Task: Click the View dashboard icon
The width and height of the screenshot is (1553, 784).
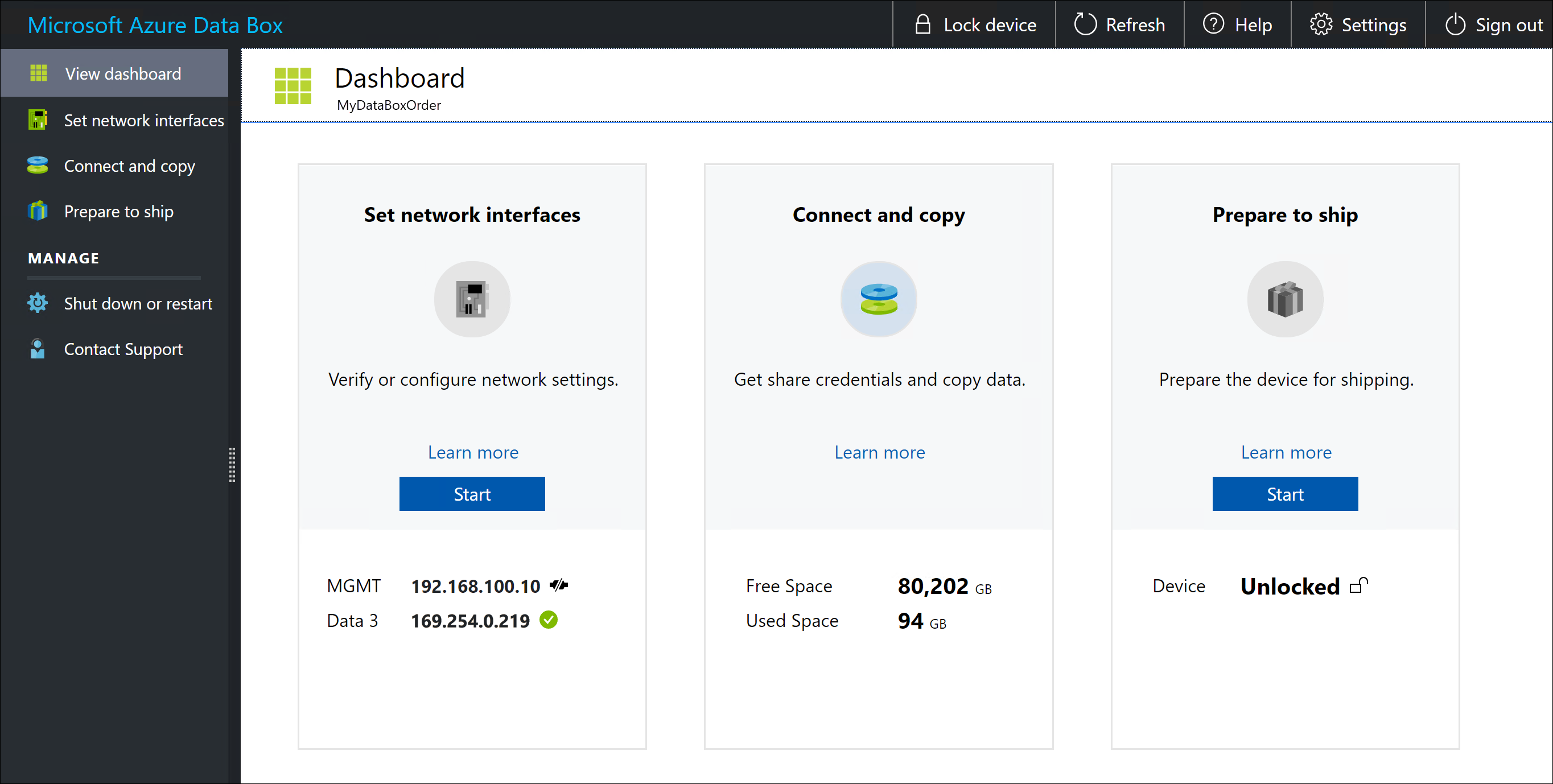Action: coord(37,73)
